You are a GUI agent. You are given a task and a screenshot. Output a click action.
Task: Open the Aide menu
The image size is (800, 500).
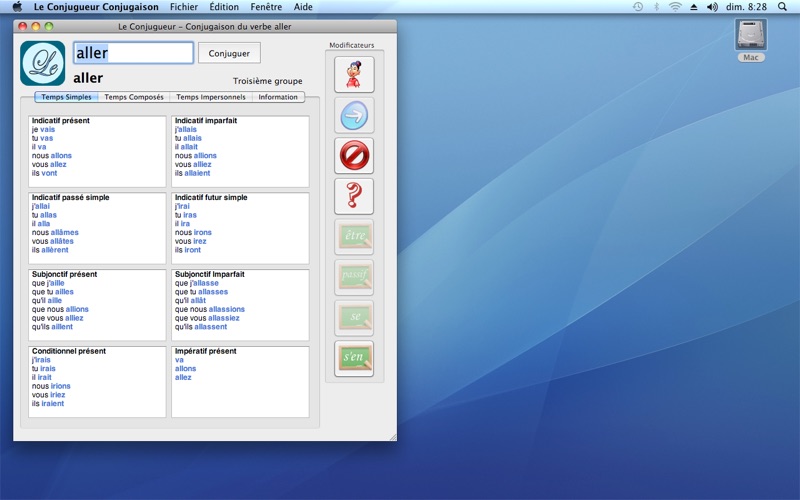tap(303, 7)
